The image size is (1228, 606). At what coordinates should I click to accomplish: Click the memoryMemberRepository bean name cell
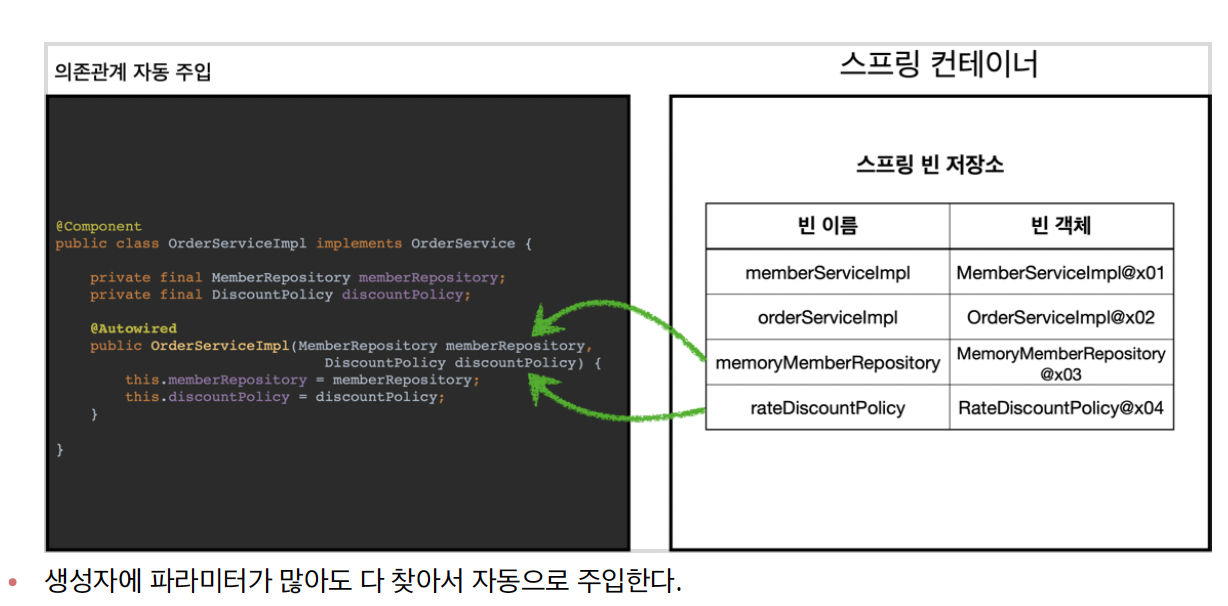pyautogui.click(x=828, y=363)
